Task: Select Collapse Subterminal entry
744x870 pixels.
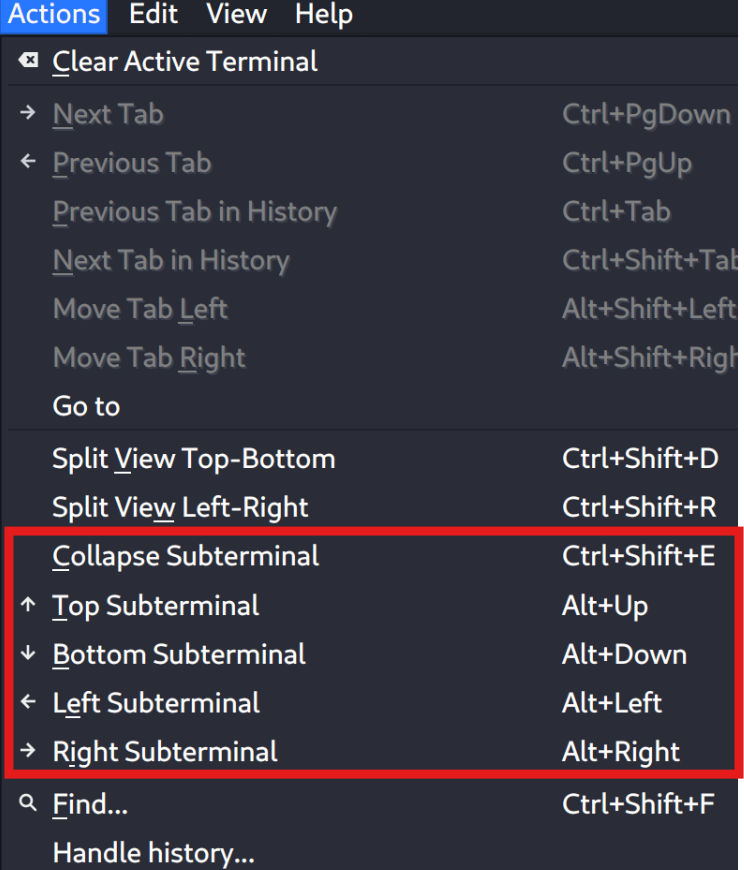Action: (x=186, y=556)
